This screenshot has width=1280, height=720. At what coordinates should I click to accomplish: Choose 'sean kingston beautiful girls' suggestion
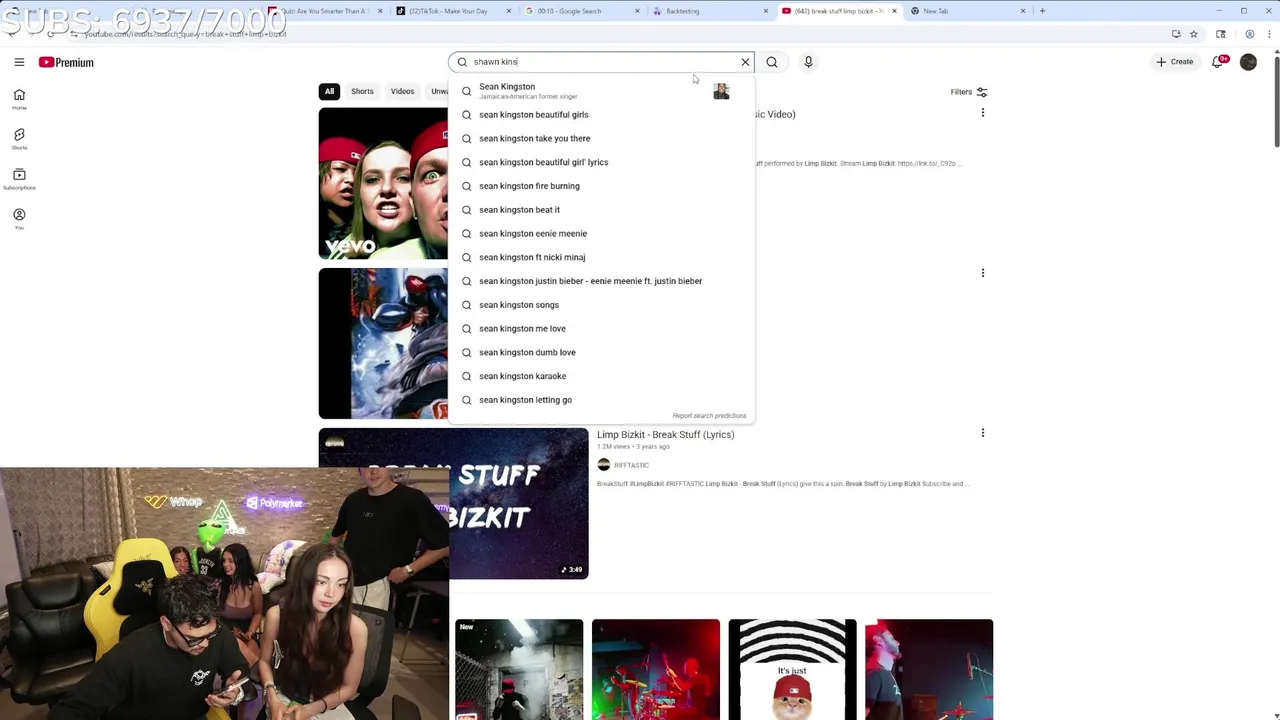pos(601,115)
